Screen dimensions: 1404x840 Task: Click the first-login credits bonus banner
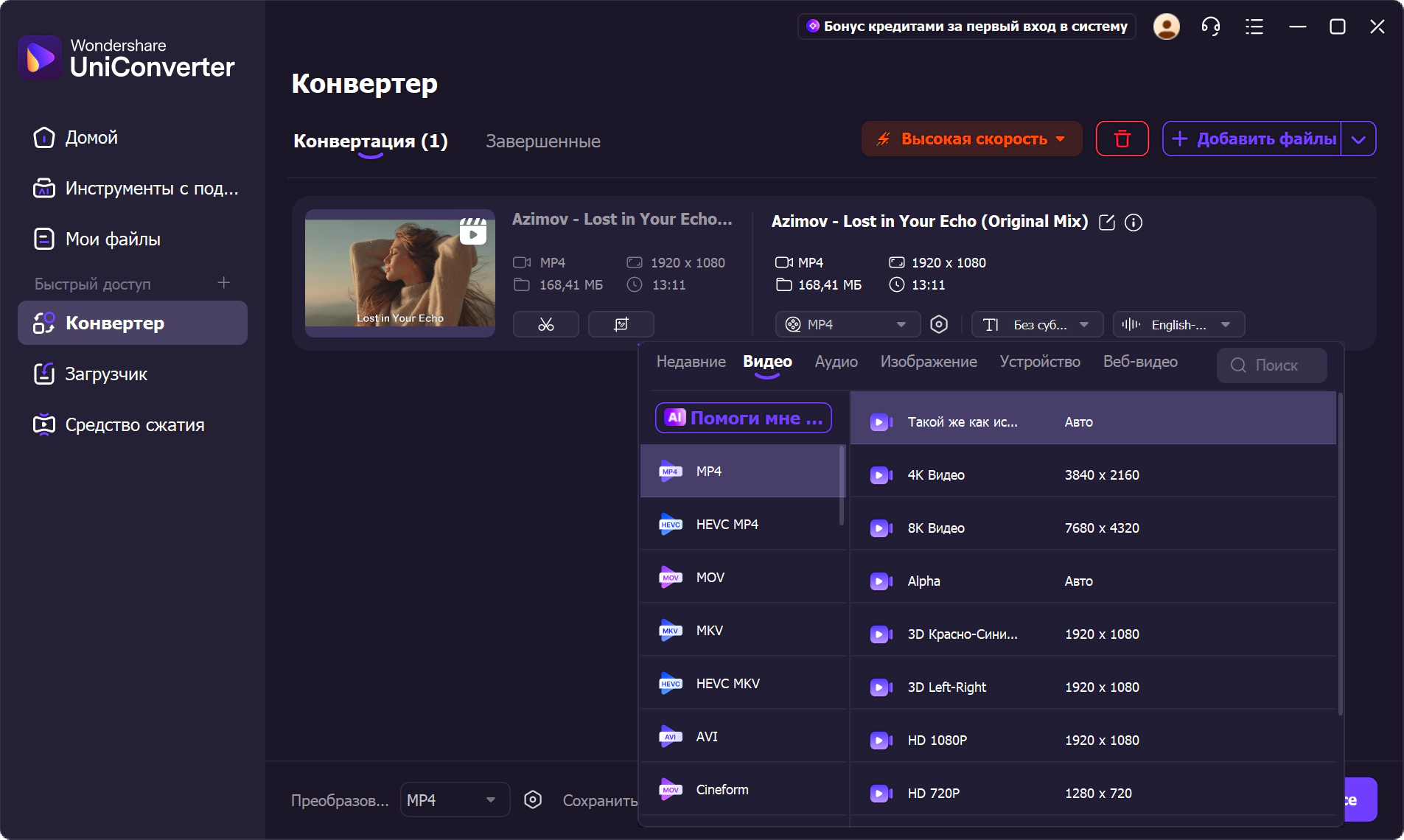click(x=967, y=27)
